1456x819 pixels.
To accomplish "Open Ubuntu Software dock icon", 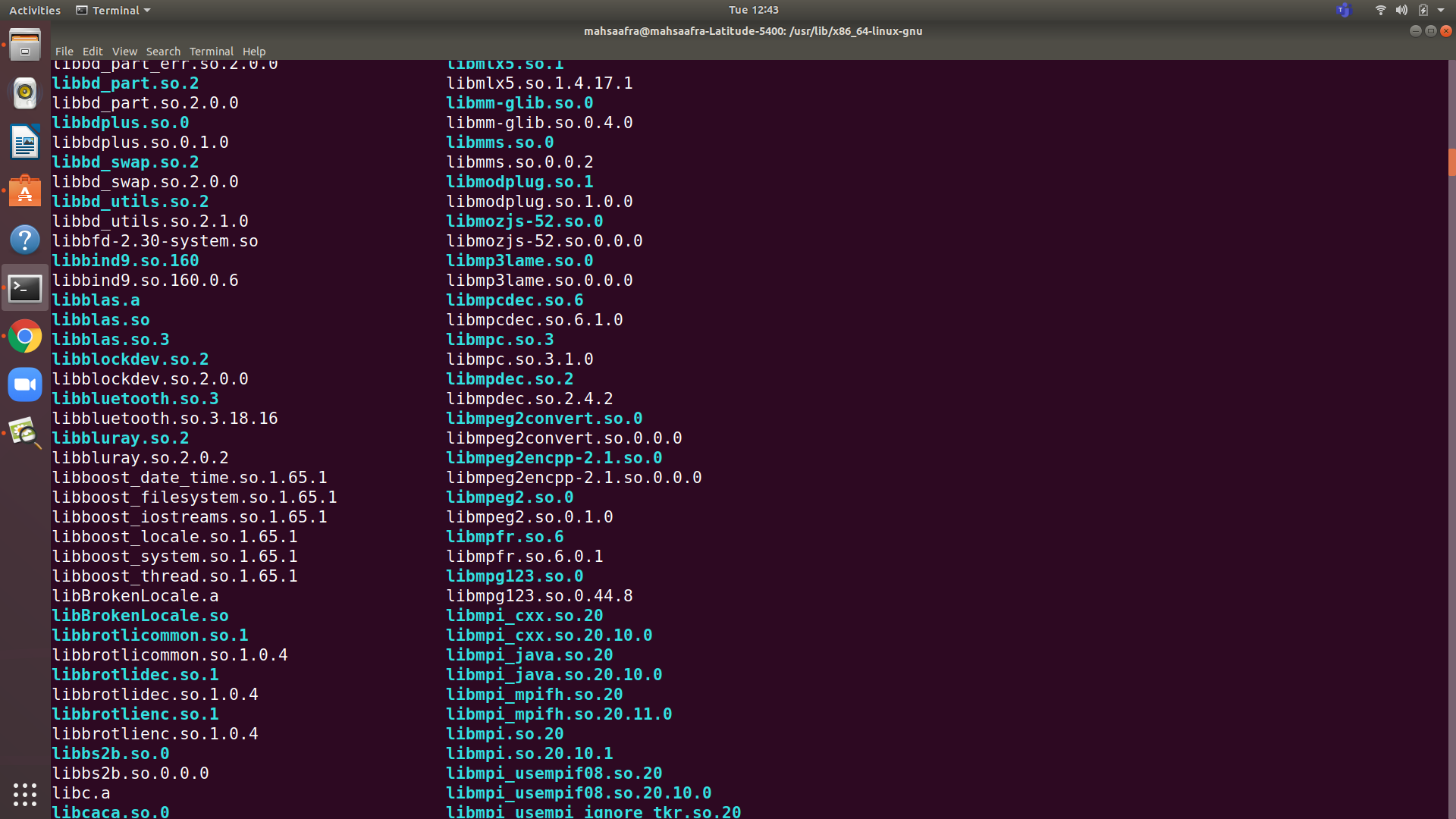I will [25, 191].
